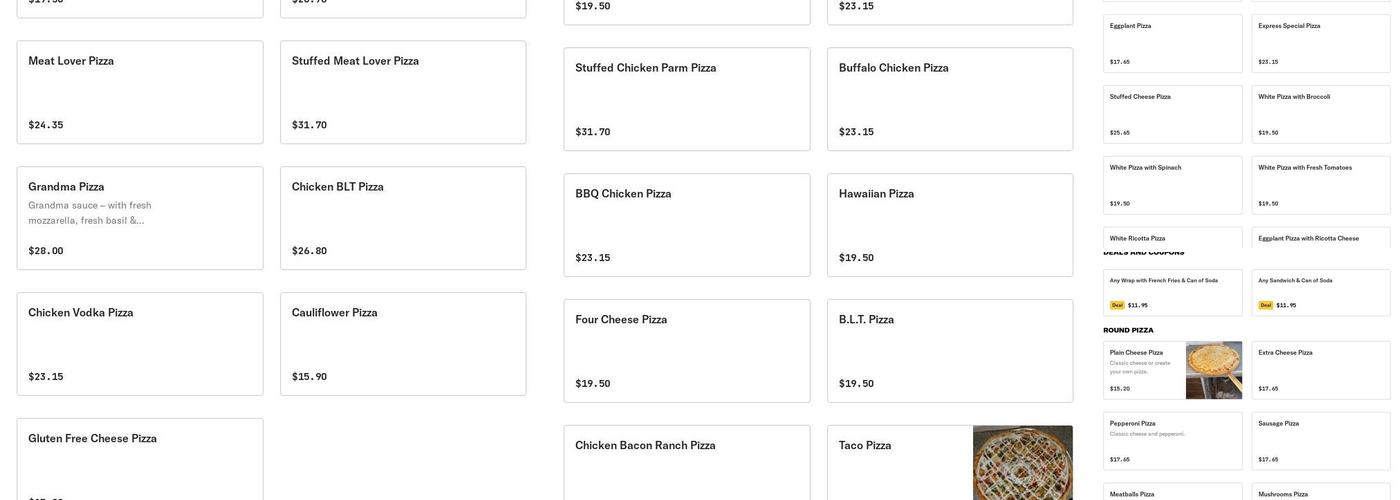Open the Plain Cheese Pizza photo
Screen dimensions: 1400x500
pyautogui.click(x=1214, y=371)
